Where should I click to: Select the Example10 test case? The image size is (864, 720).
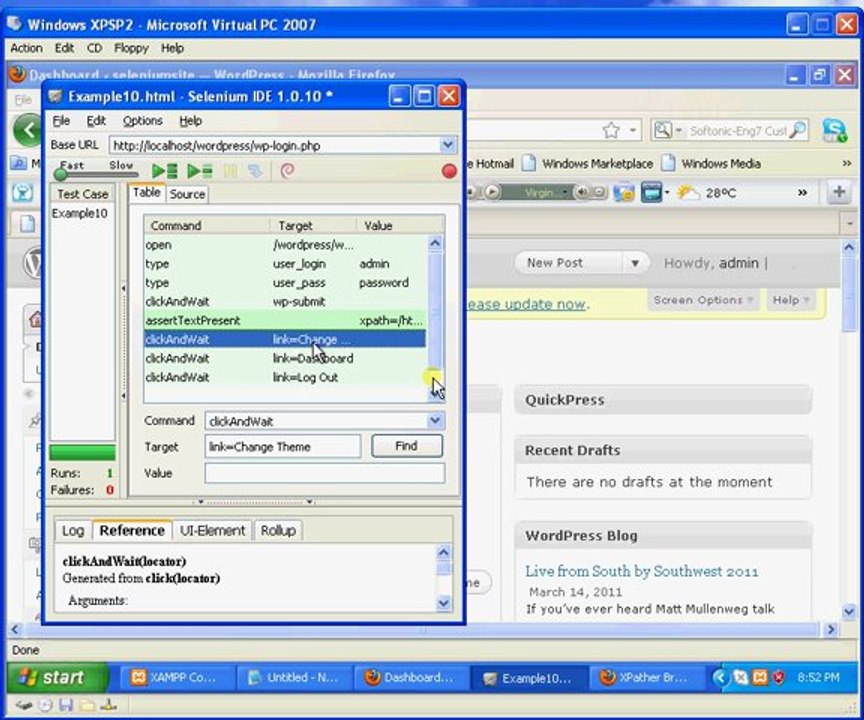coord(79,213)
